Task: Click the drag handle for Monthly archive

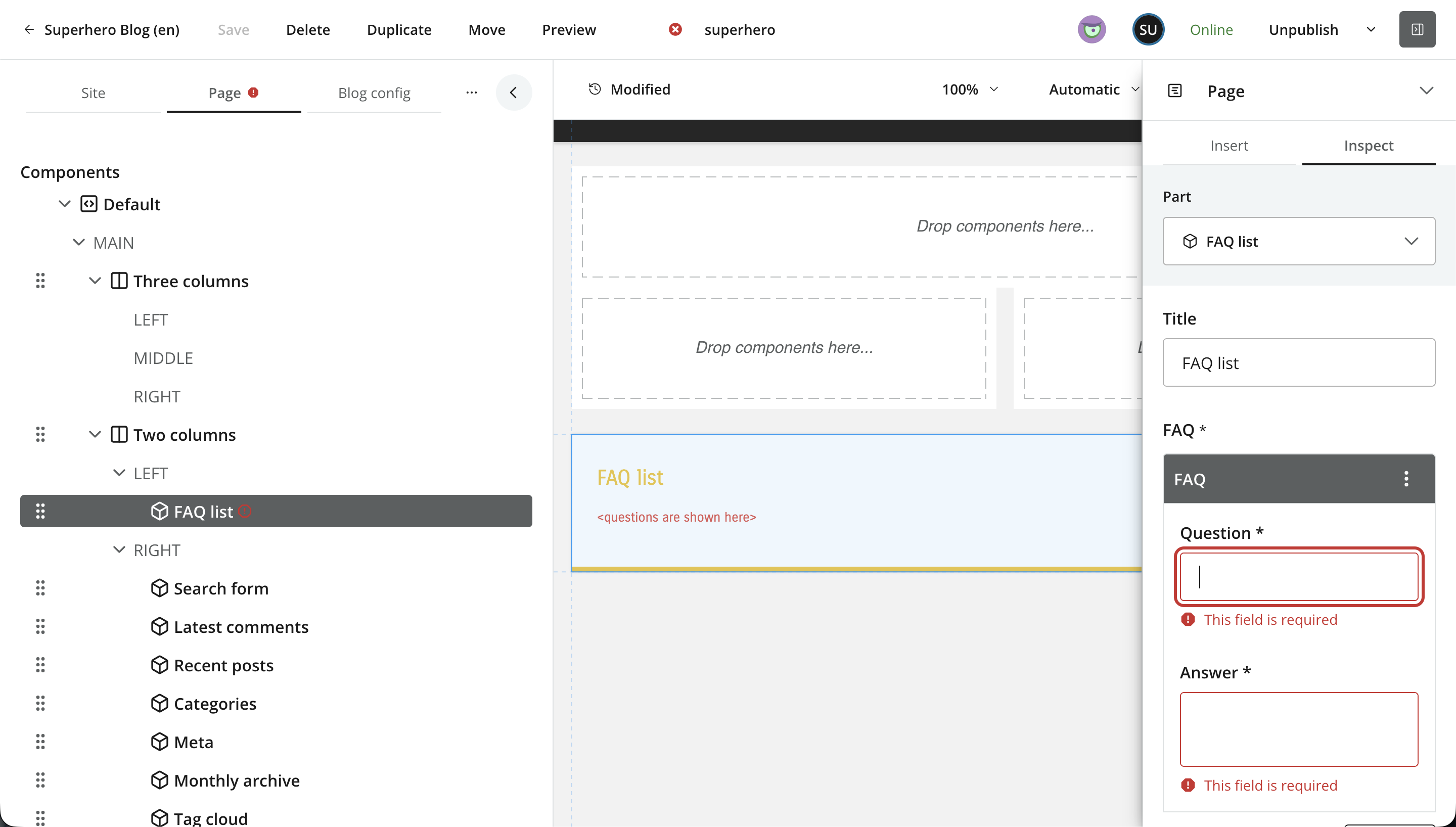Action: click(40, 780)
